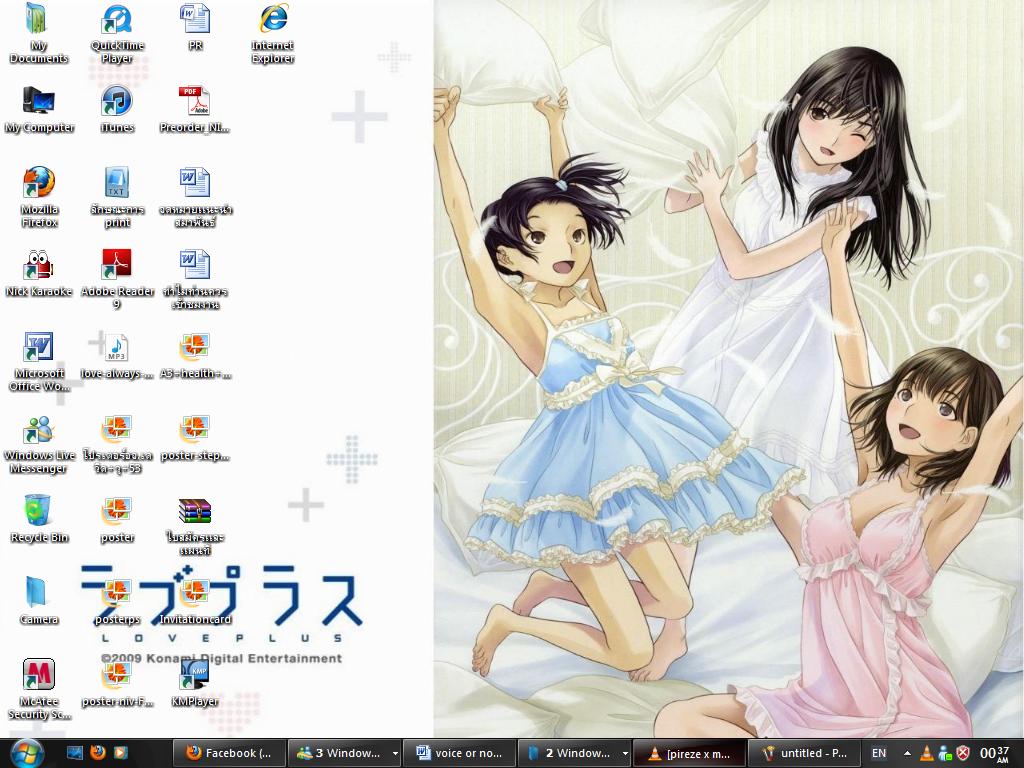Launch the McAfee Security Scan shortcut

click(39, 689)
